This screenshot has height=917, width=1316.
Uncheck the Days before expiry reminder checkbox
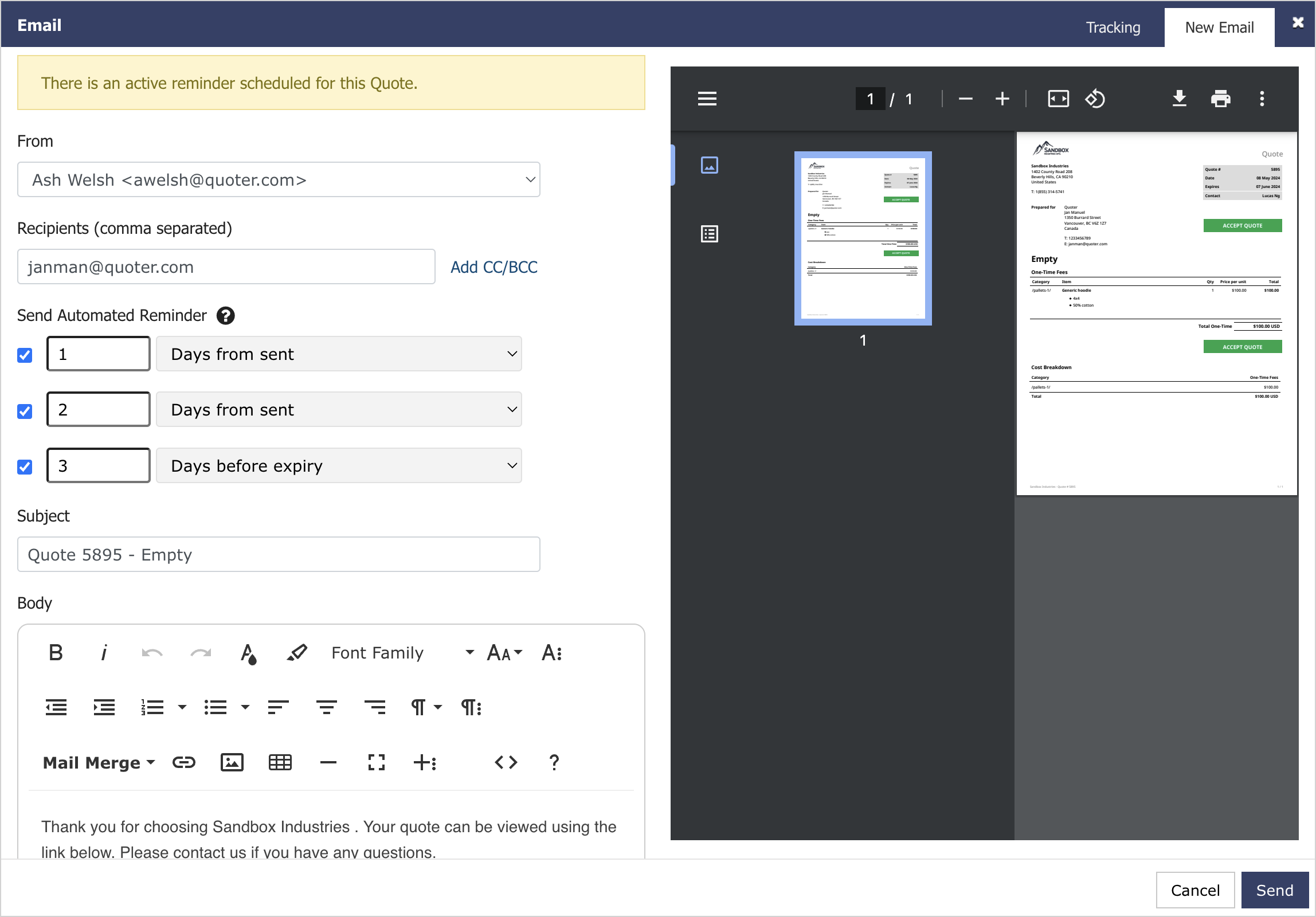coord(25,467)
